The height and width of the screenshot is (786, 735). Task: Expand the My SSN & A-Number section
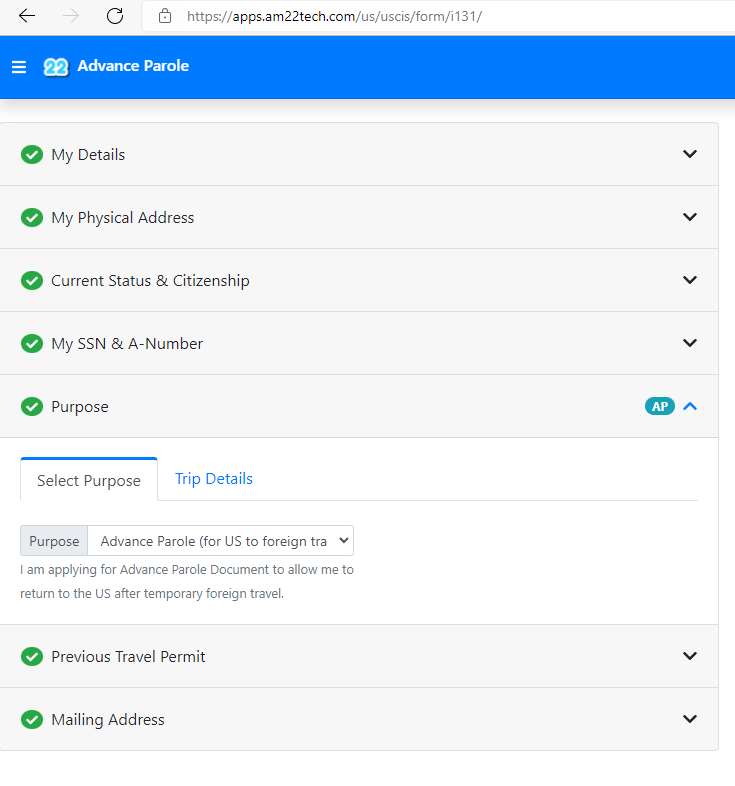690,343
